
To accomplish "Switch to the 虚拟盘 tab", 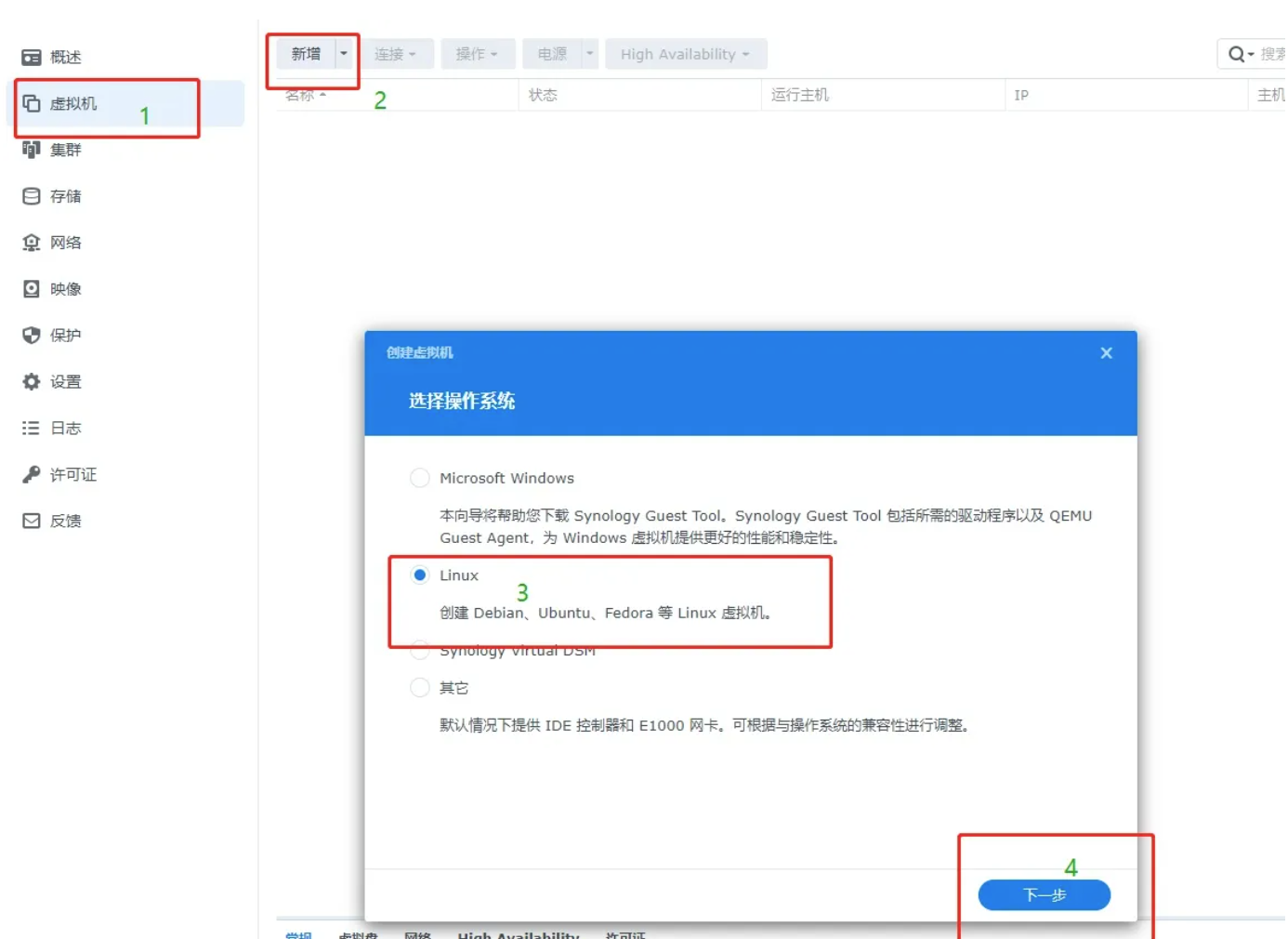I will (x=356, y=934).
